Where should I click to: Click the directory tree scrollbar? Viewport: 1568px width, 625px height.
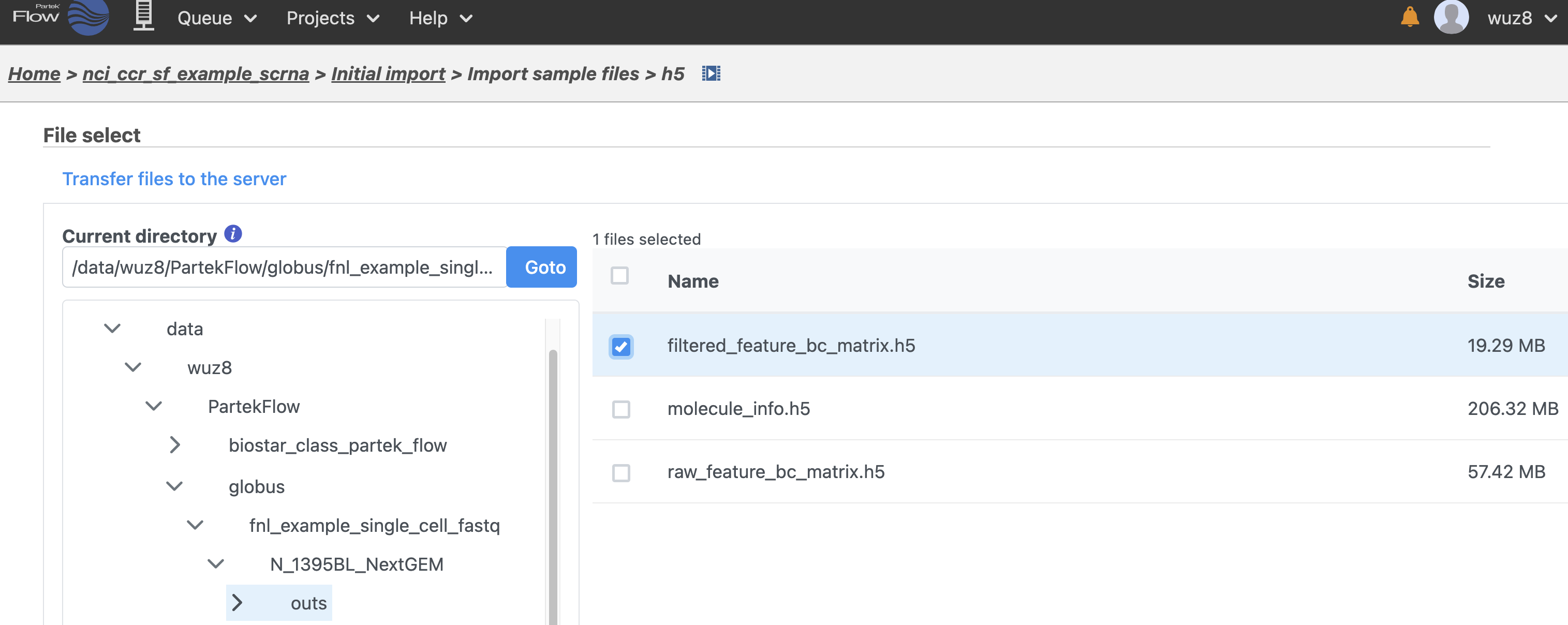coord(553,487)
